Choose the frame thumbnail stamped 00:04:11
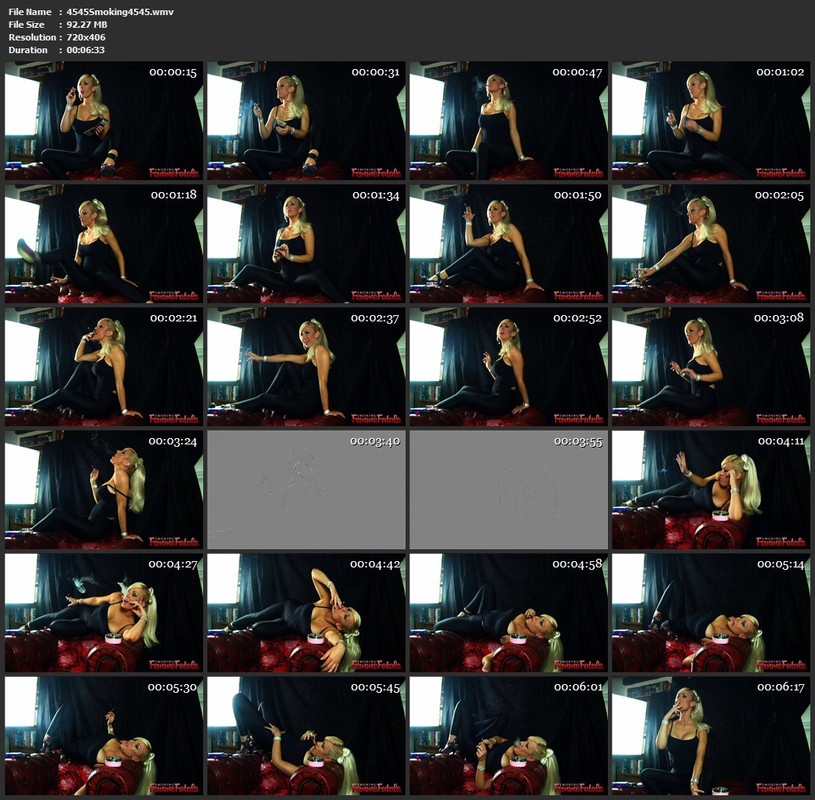This screenshot has width=815, height=800. tap(711, 490)
